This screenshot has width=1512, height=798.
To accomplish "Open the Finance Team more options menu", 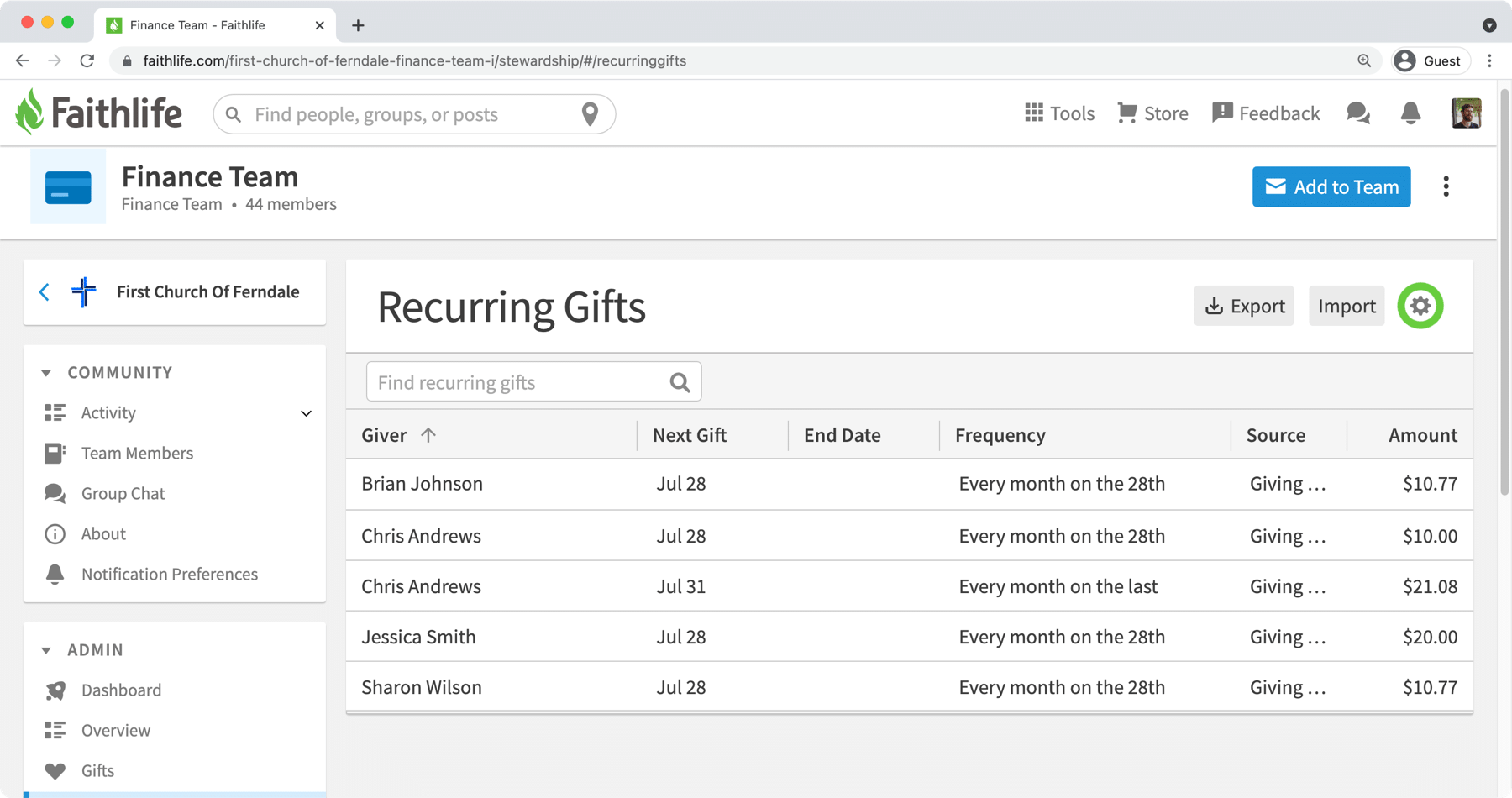I will point(1446,186).
